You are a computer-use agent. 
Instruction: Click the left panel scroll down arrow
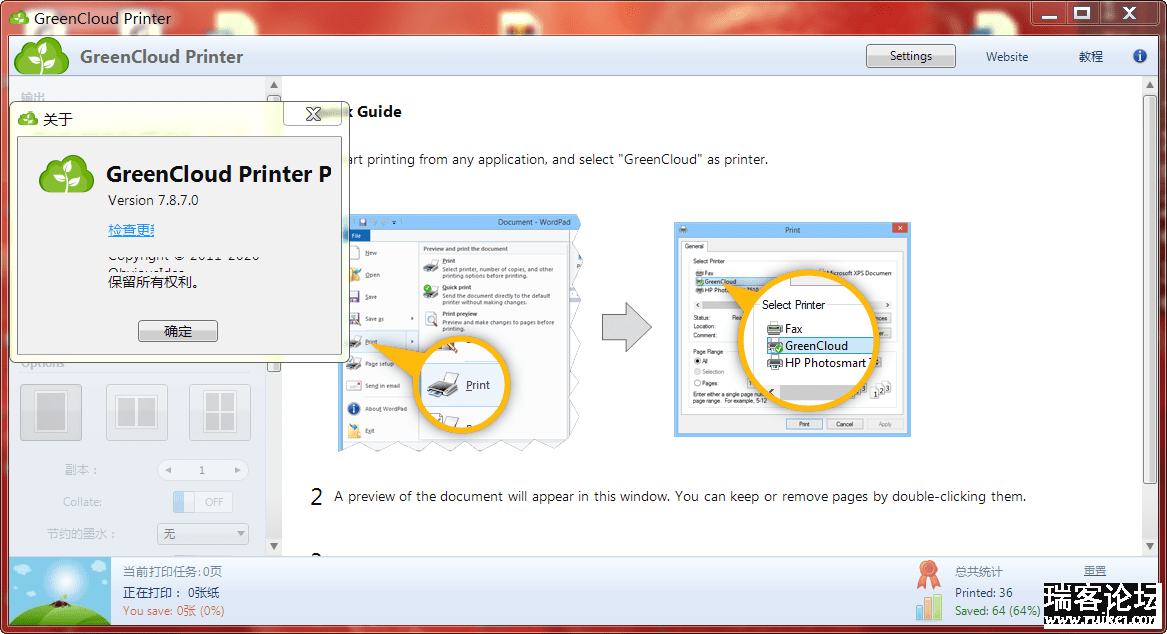[x=274, y=546]
